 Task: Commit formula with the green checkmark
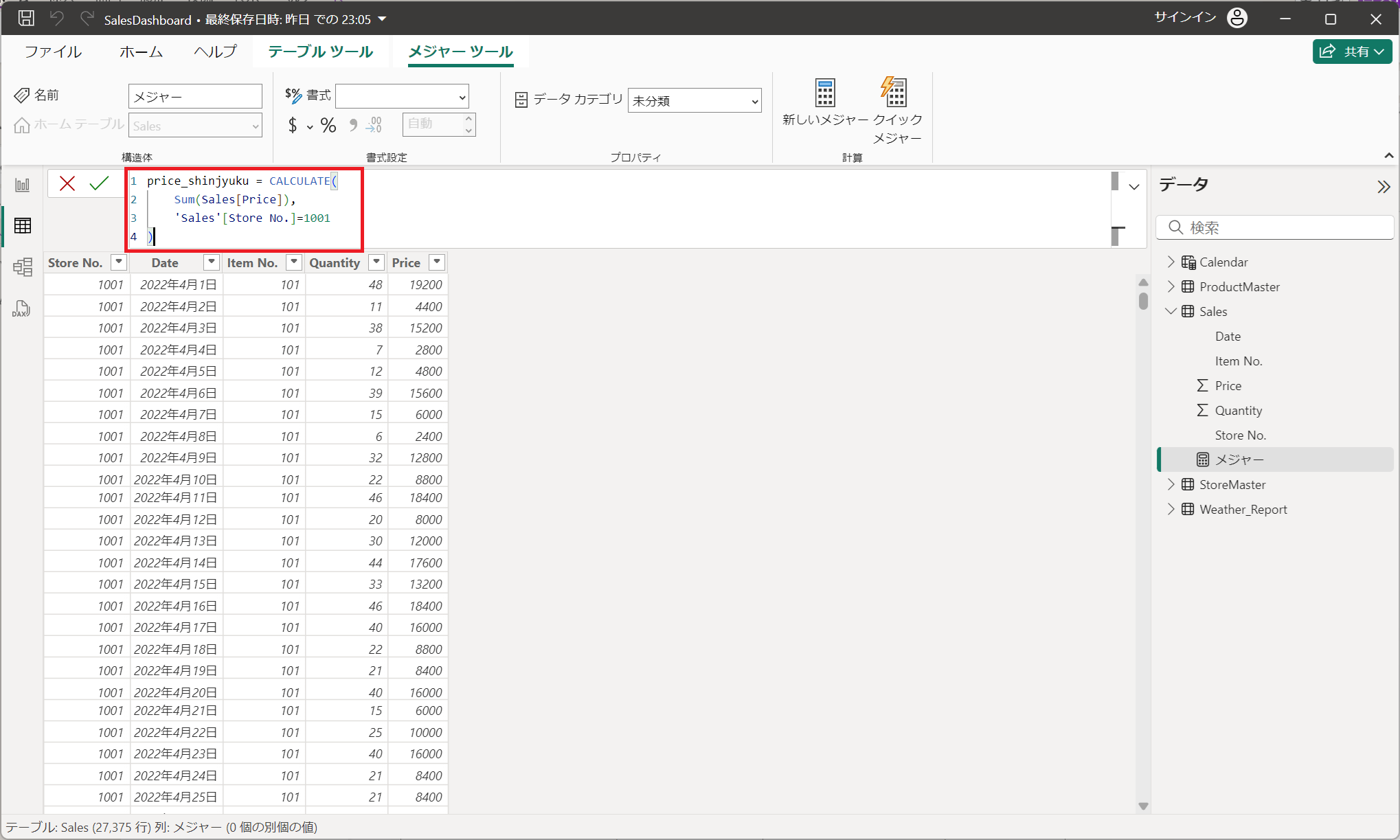[x=99, y=183]
